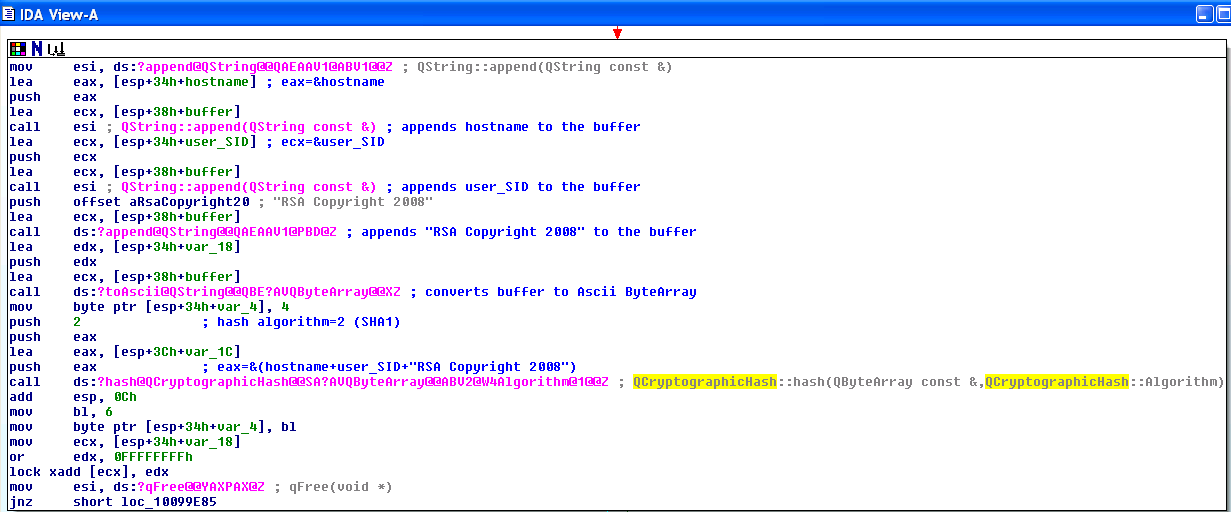The image size is (1231, 512).
Task: Click the IDA View-A title bar text
Action: (59, 14)
